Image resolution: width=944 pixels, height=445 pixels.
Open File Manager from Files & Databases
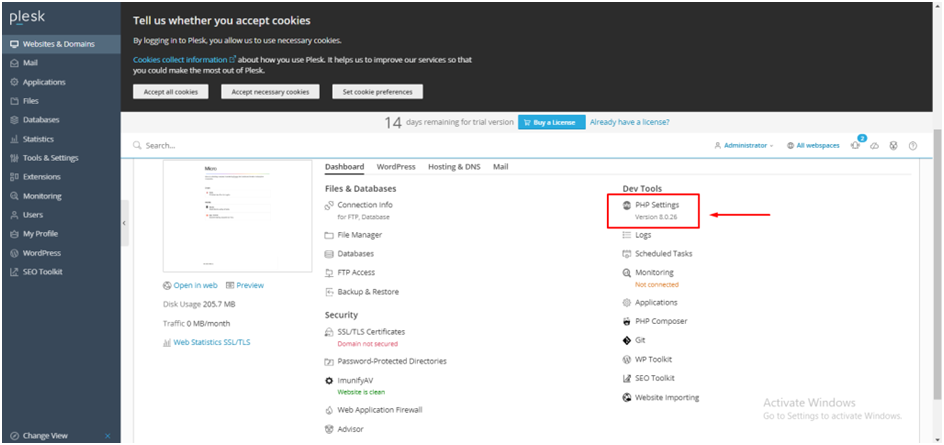point(359,235)
